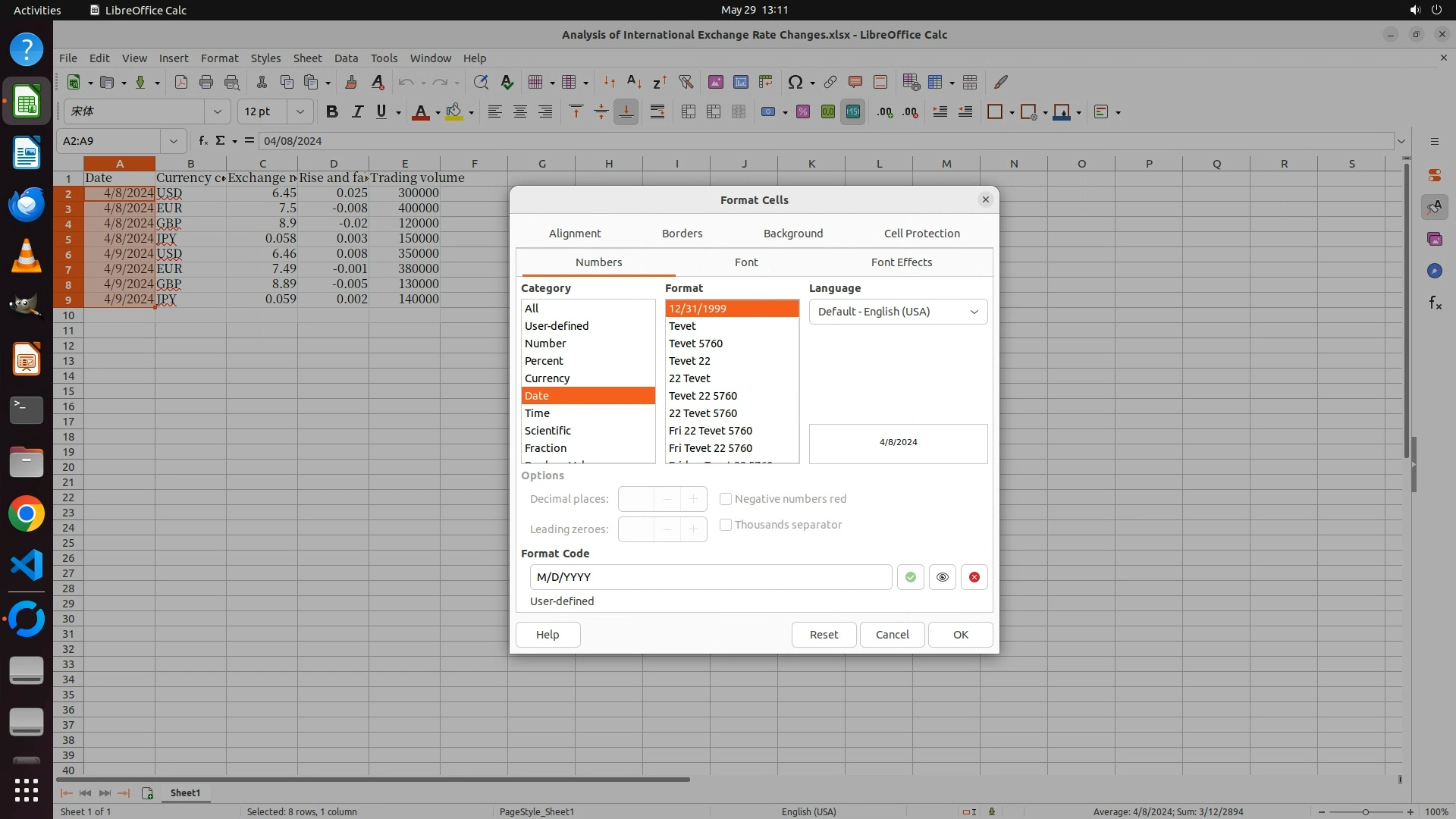
Task: Click the green Add format code icon
Action: [910, 577]
